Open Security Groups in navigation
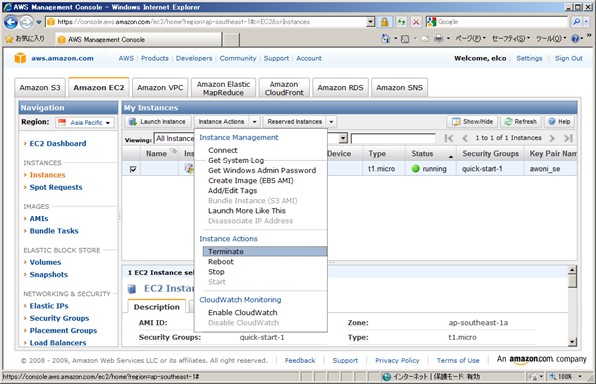The image size is (596, 384). tap(59, 318)
